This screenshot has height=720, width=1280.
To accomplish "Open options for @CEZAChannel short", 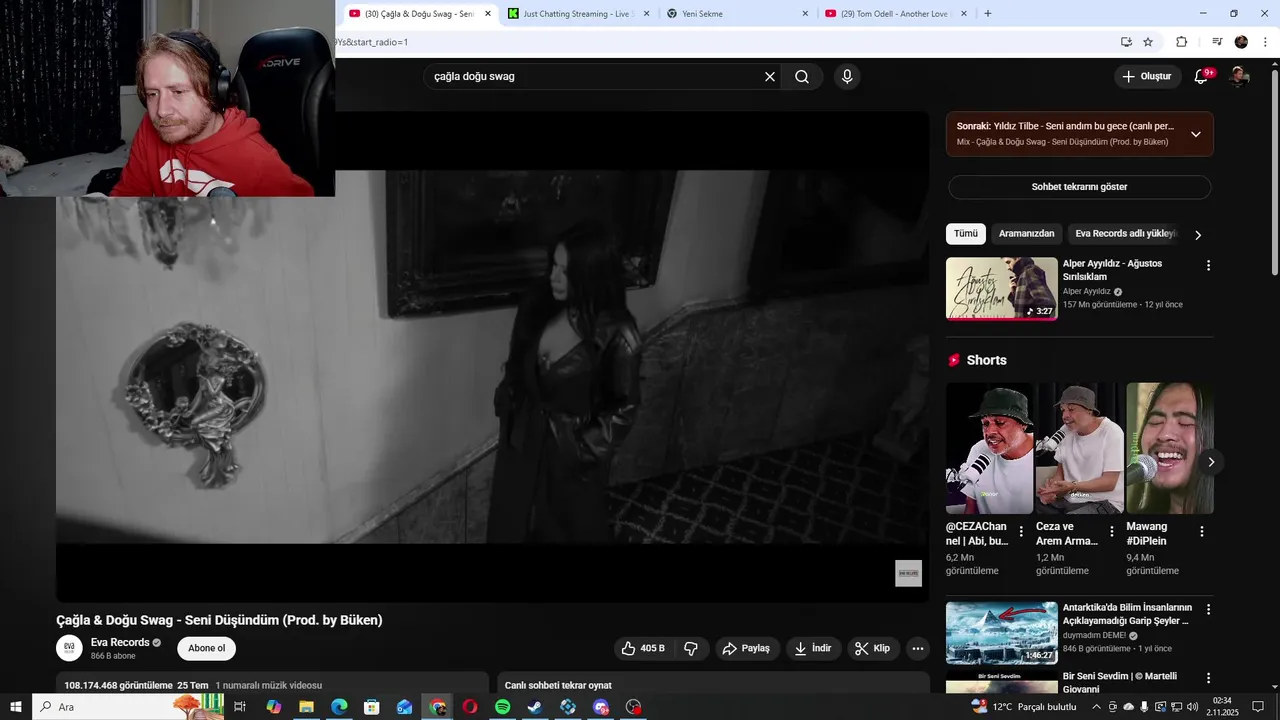I will tap(1021, 532).
